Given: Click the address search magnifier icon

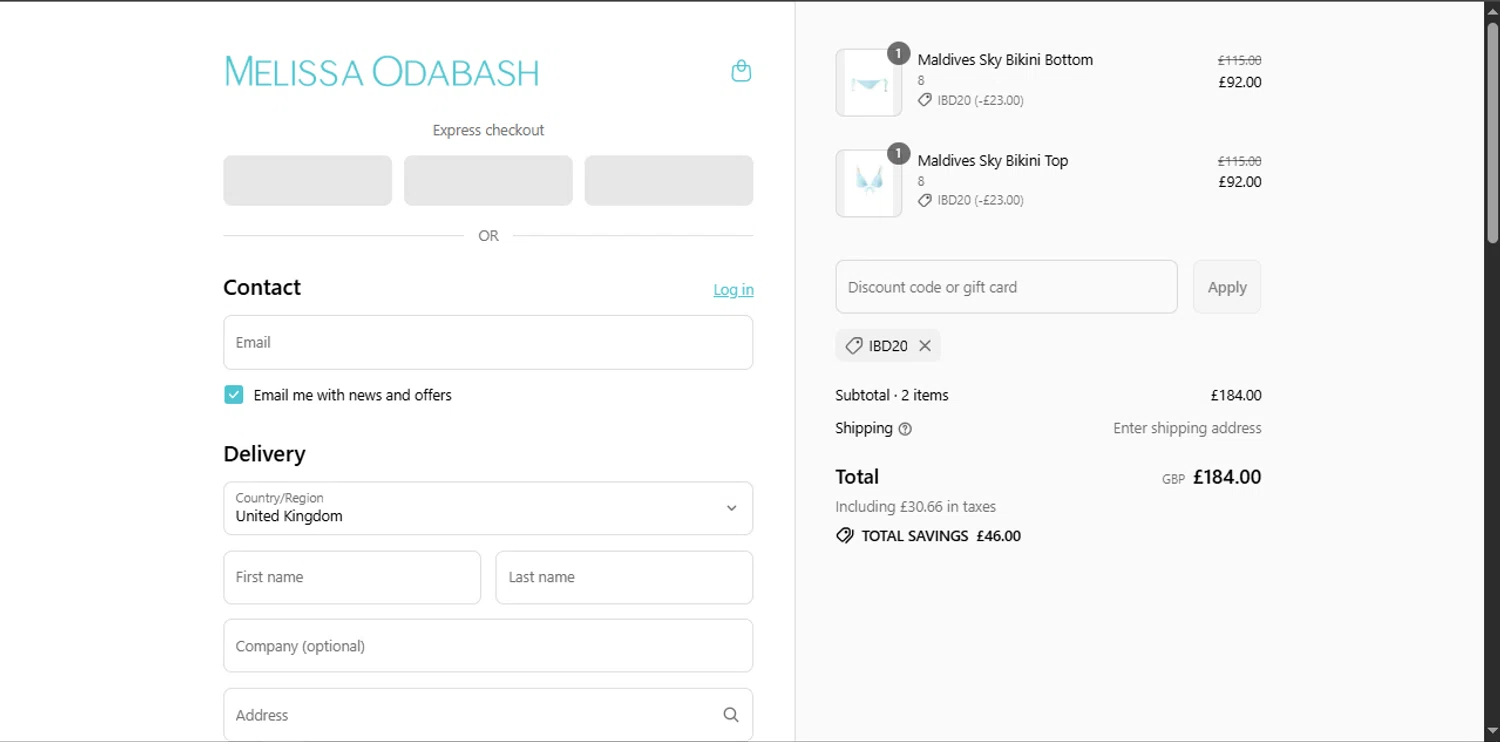Looking at the screenshot, I should 731,715.
